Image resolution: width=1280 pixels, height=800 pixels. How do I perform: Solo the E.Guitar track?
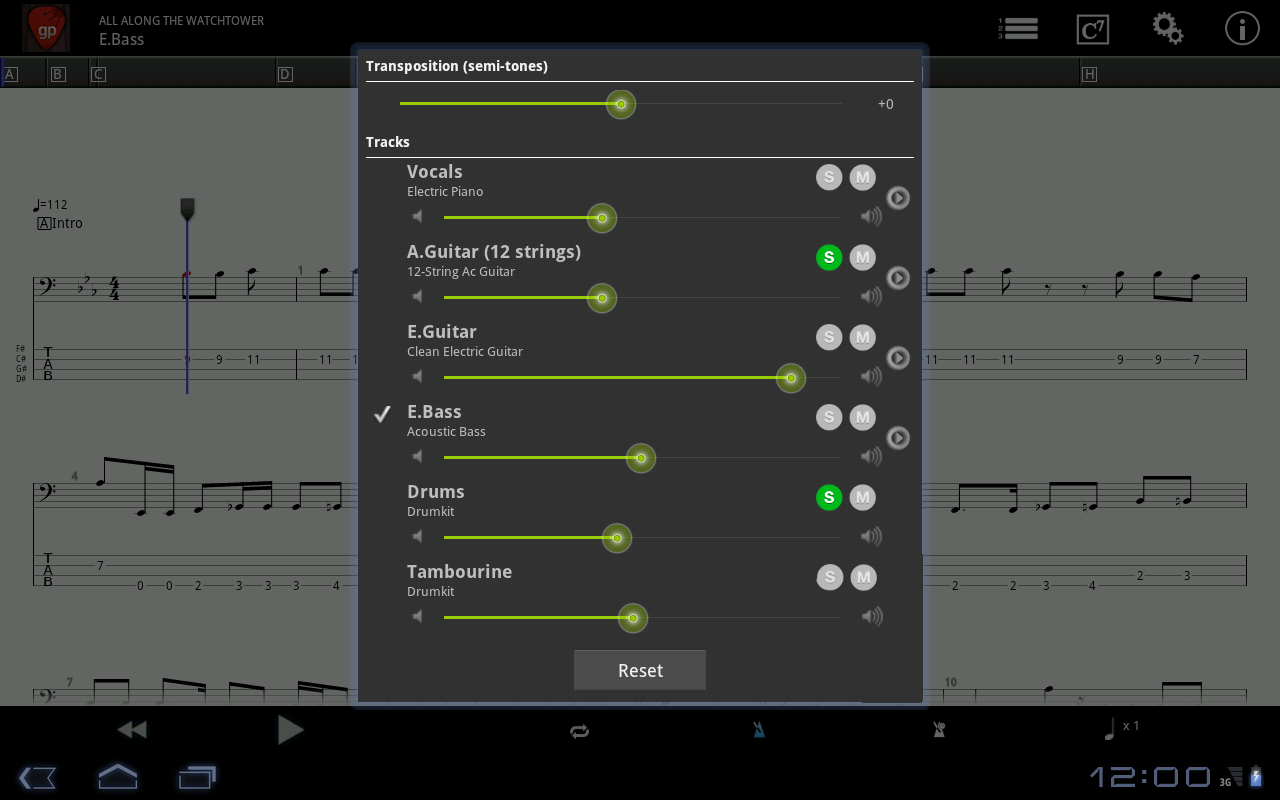[829, 337]
